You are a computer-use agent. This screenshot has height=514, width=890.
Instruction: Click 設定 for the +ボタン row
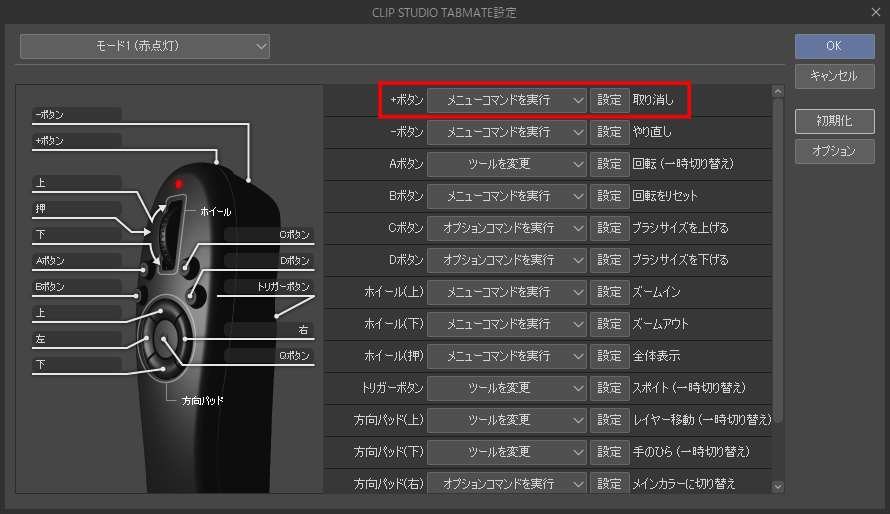(x=610, y=100)
